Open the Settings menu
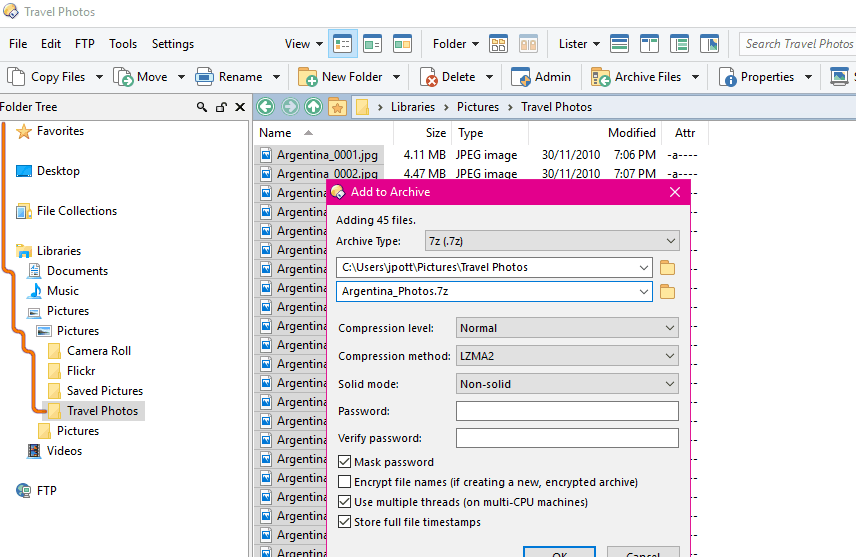Viewport: 856px width, 557px height. pyautogui.click(x=173, y=44)
